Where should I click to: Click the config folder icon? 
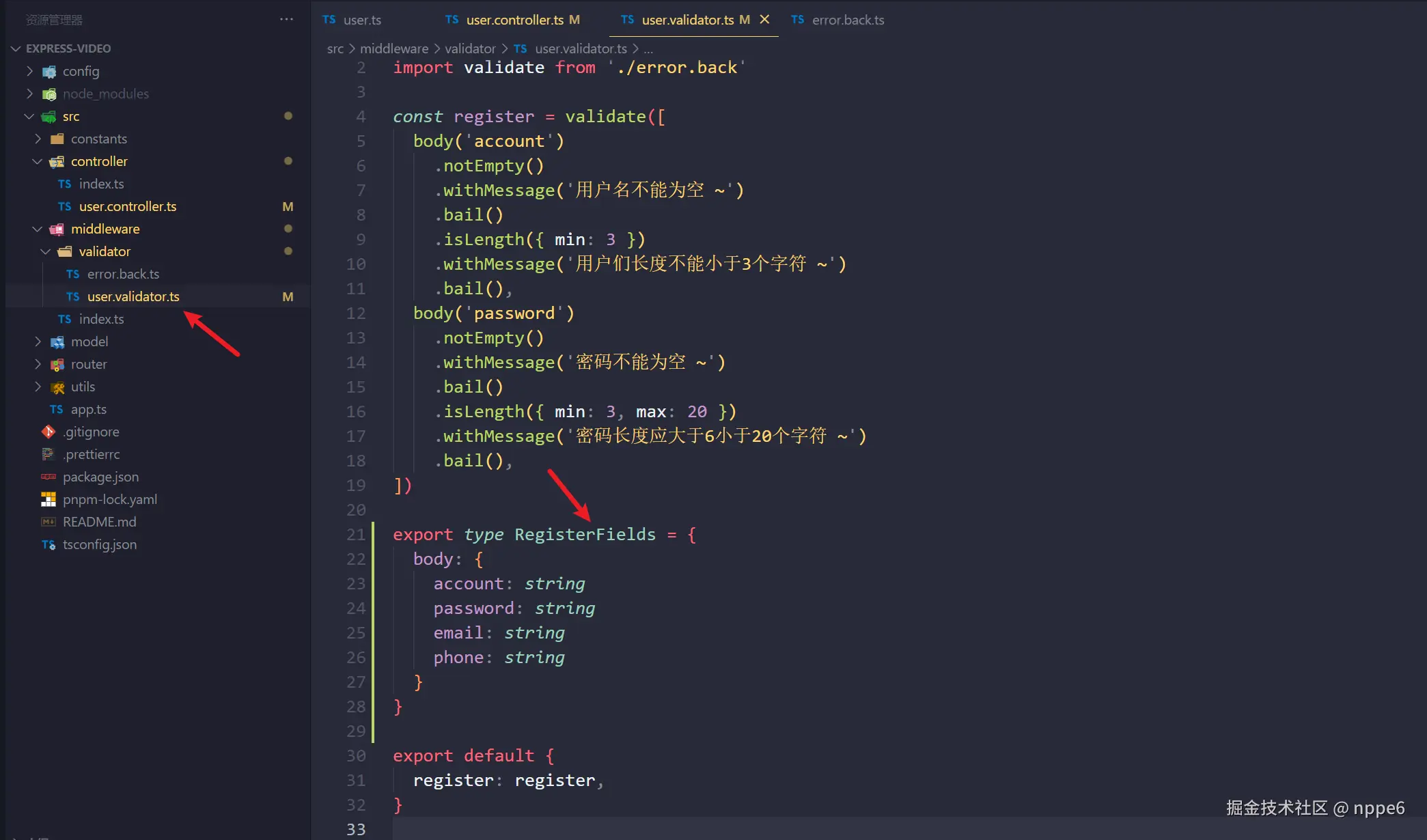click(x=49, y=72)
